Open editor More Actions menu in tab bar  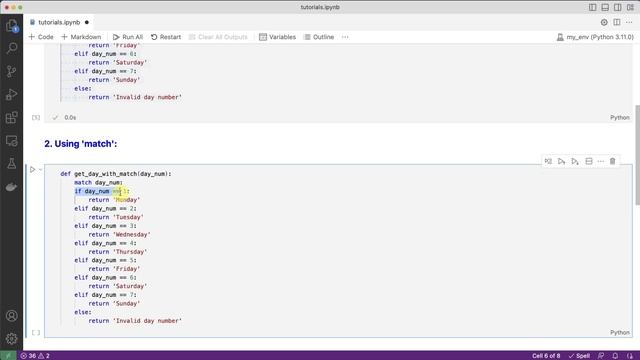pyautogui.click(x=629, y=22)
